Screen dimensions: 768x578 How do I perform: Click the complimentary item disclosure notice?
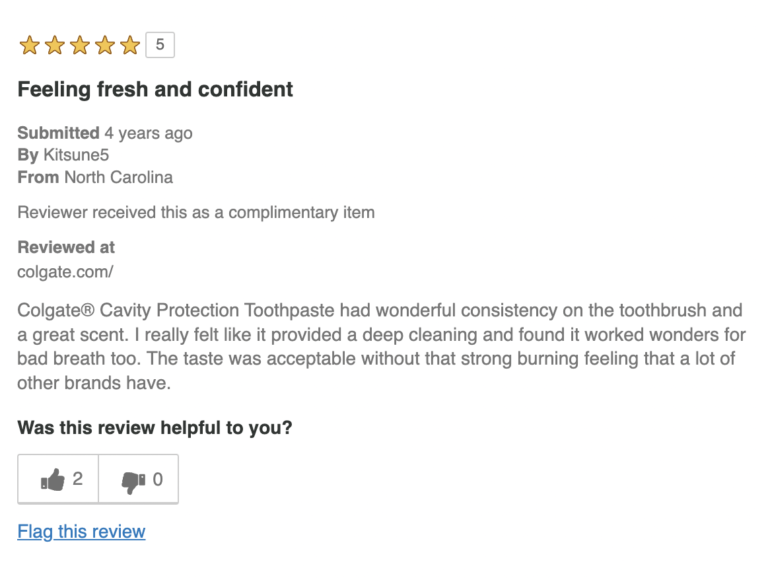(x=196, y=212)
